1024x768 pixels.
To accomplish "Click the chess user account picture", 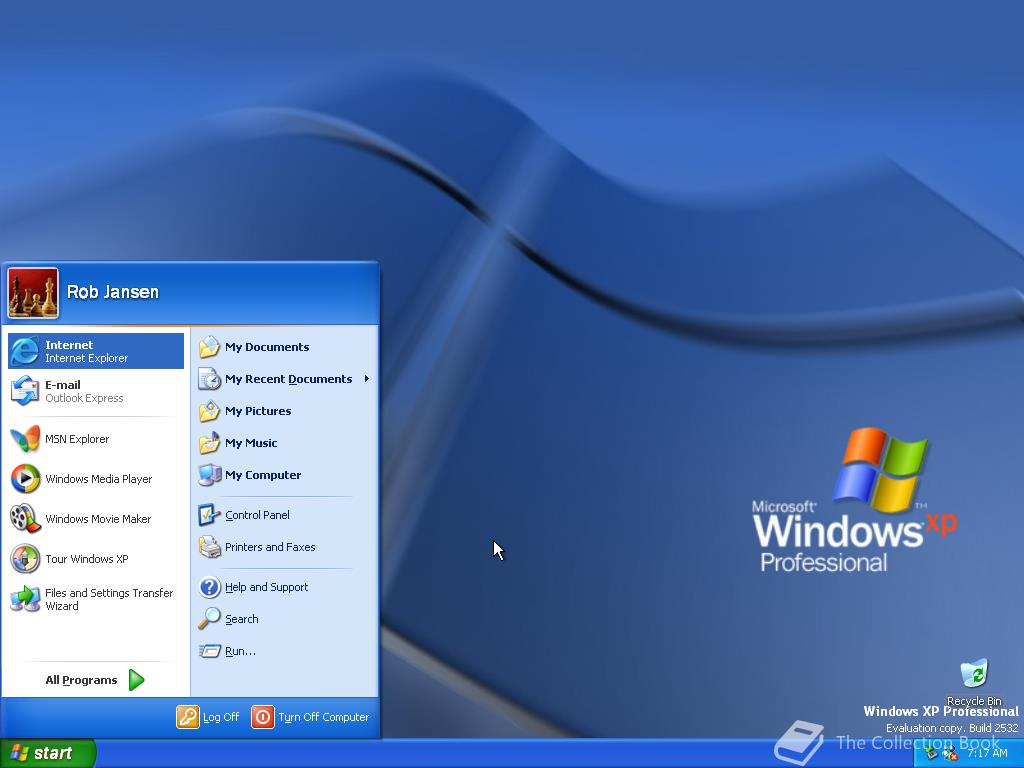I will click(x=33, y=293).
